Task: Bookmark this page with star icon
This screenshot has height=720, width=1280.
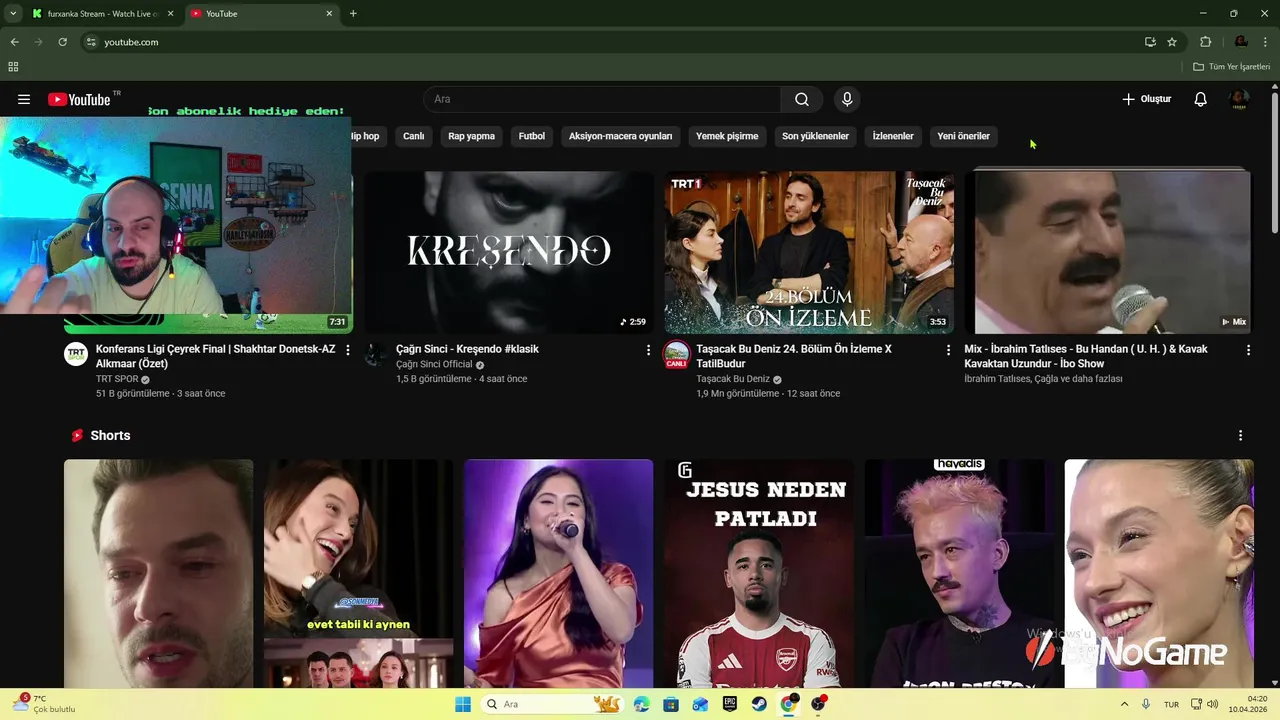Action: click(1172, 42)
